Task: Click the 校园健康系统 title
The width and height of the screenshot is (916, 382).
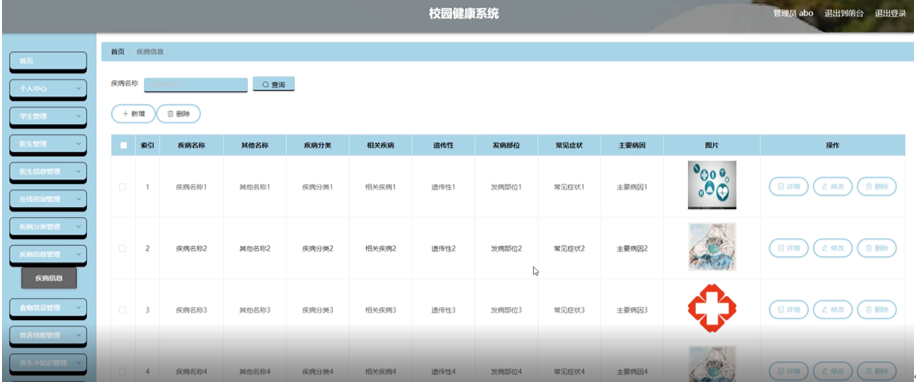Action: click(x=464, y=13)
